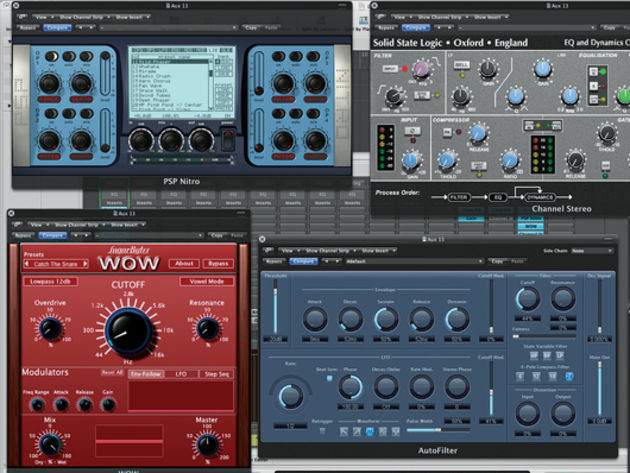Click the AutoFilter Main Out slider

pos(600,388)
